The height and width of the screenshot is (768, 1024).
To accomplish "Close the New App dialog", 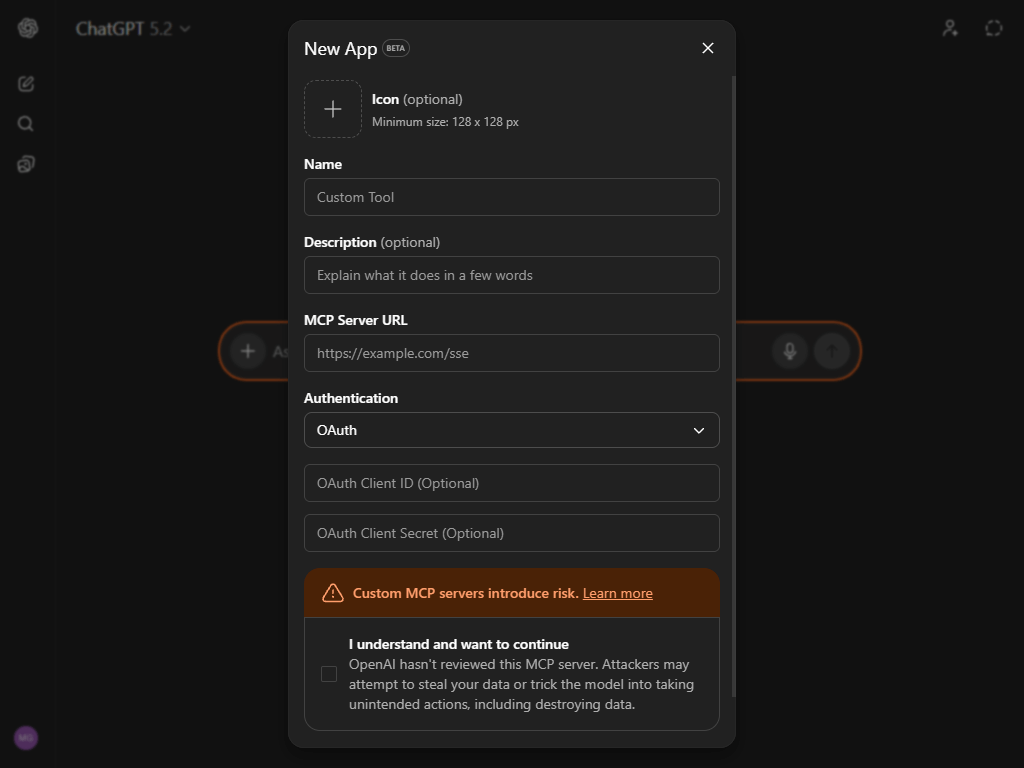I will click(708, 48).
